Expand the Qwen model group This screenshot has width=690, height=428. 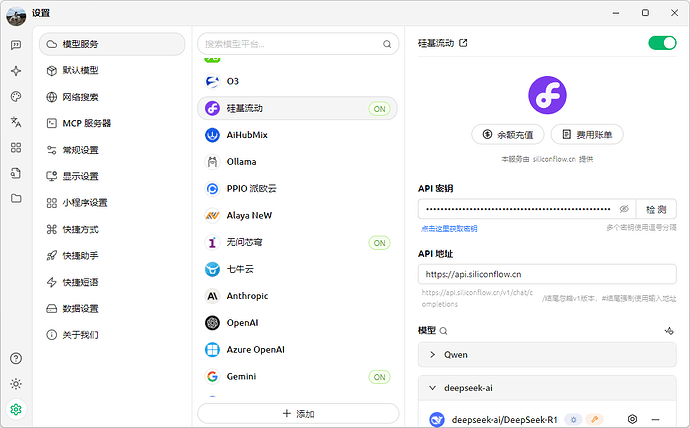click(547, 355)
